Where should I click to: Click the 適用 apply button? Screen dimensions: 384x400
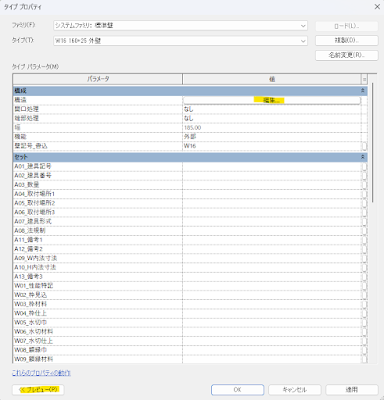click(352, 389)
